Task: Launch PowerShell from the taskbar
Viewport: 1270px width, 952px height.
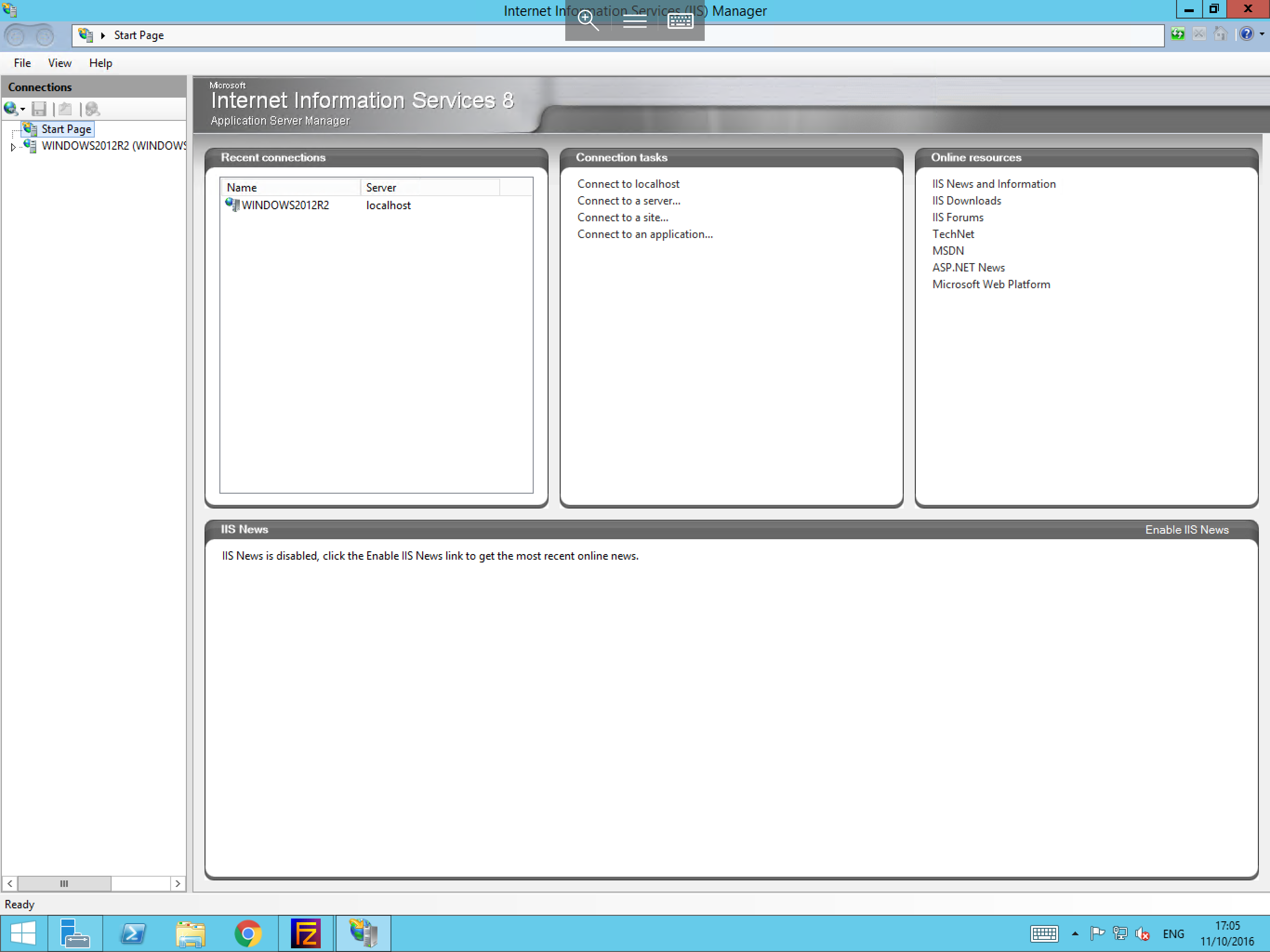Action: click(x=133, y=933)
